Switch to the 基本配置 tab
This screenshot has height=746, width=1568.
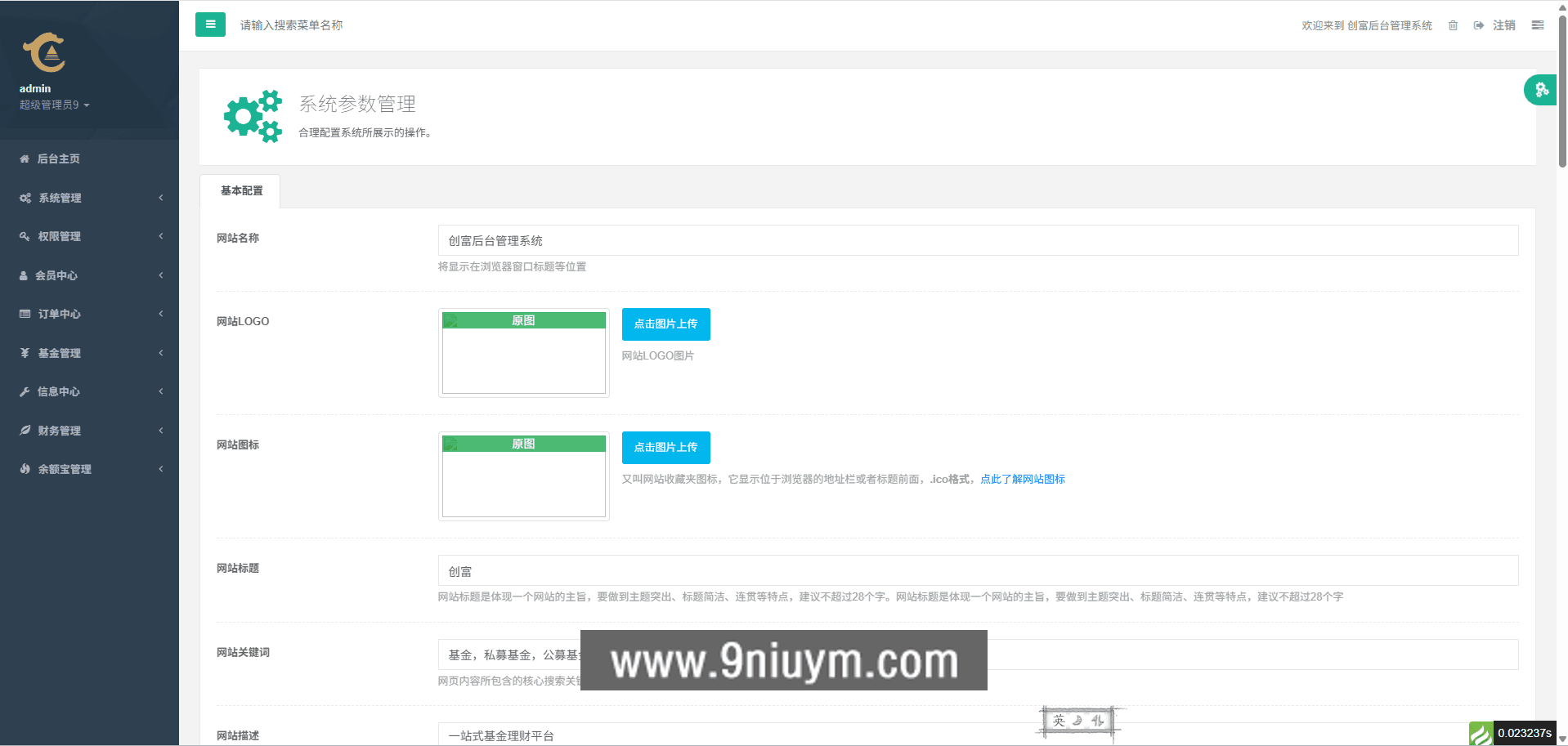click(x=240, y=190)
